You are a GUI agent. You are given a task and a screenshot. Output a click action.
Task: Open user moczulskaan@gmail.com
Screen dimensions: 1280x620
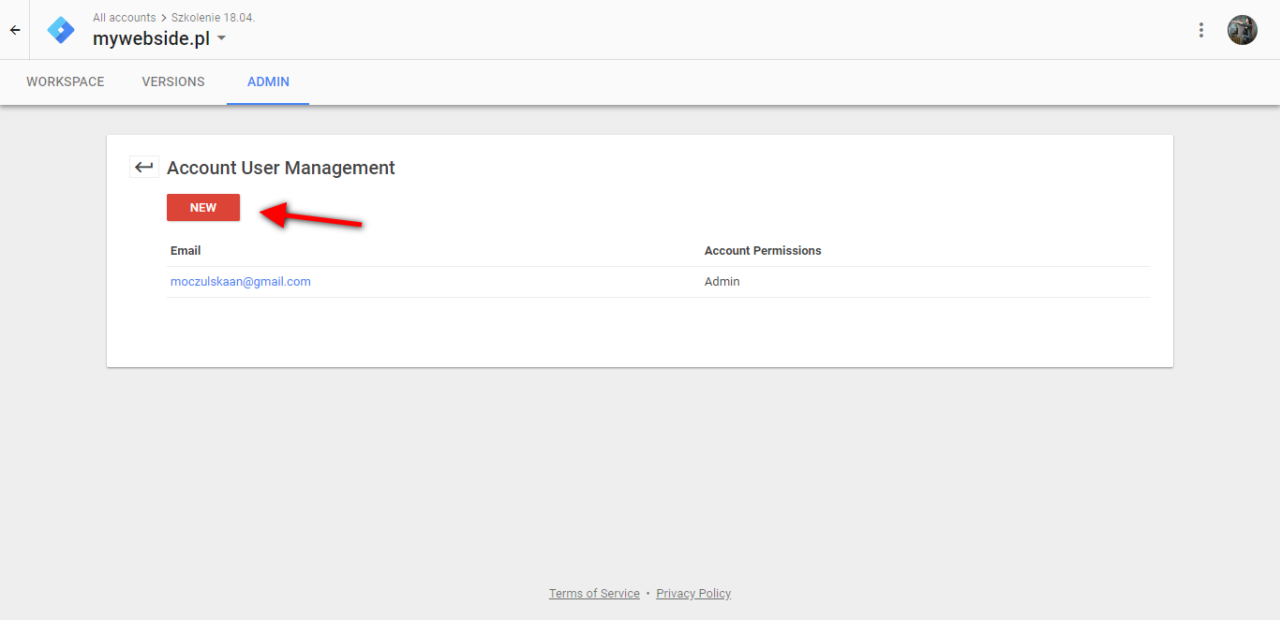(240, 281)
